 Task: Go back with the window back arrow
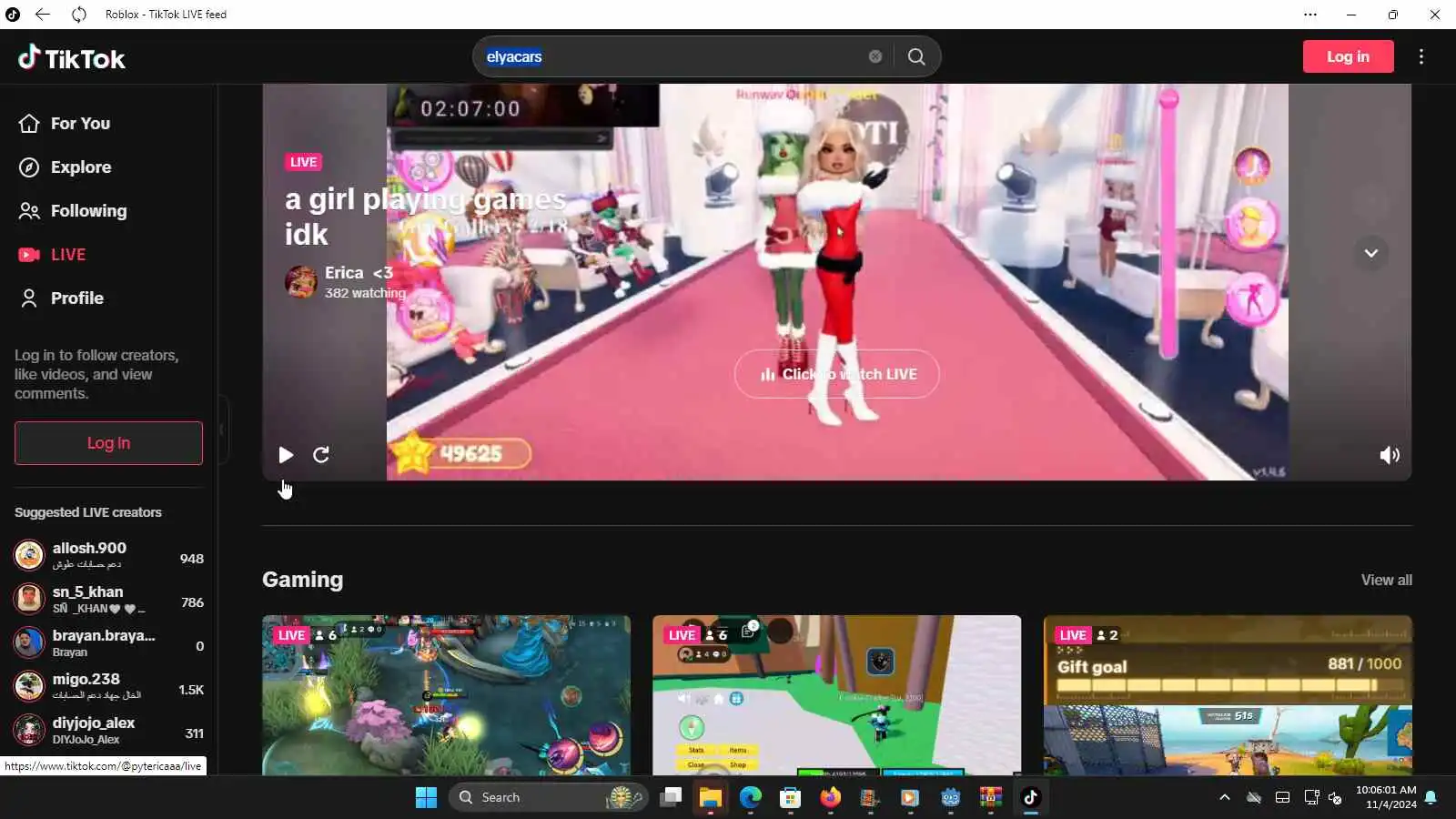click(x=43, y=14)
